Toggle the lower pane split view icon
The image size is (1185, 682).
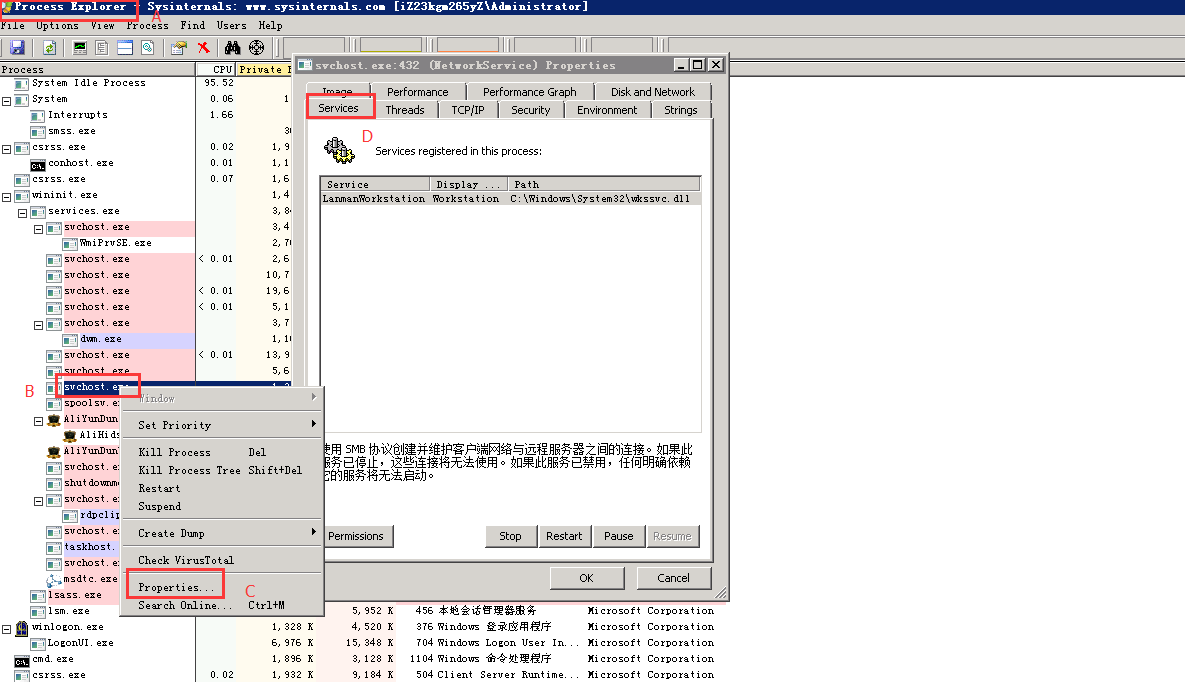[124, 47]
